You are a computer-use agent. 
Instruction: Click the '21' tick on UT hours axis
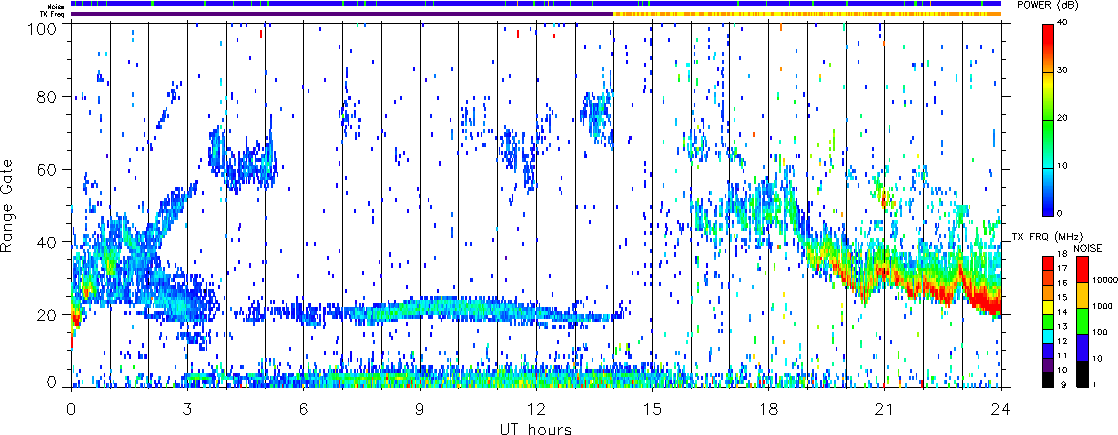885,410
